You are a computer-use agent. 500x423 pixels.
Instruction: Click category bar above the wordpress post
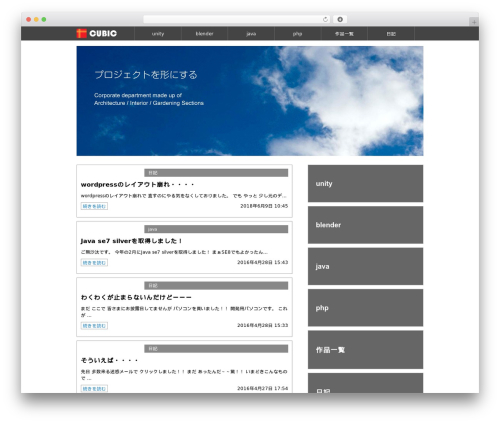tap(216, 173)
